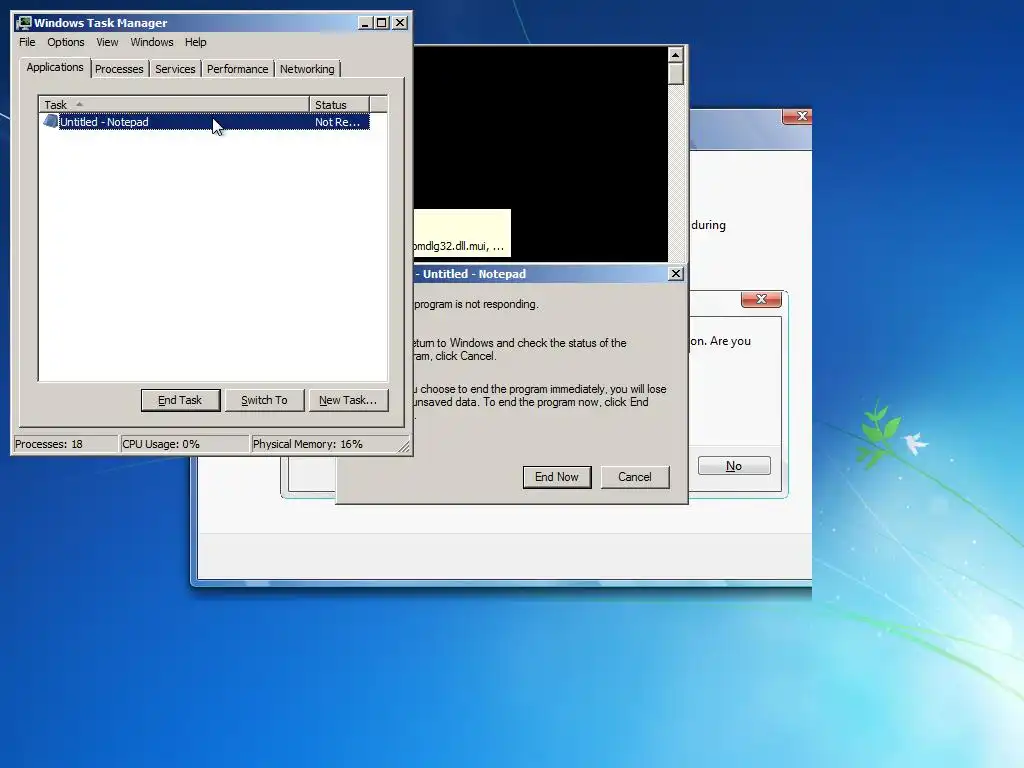Click the No button in background dialog
The width and height of the screenshot is (1024, 768).
[x=734, y=466]
